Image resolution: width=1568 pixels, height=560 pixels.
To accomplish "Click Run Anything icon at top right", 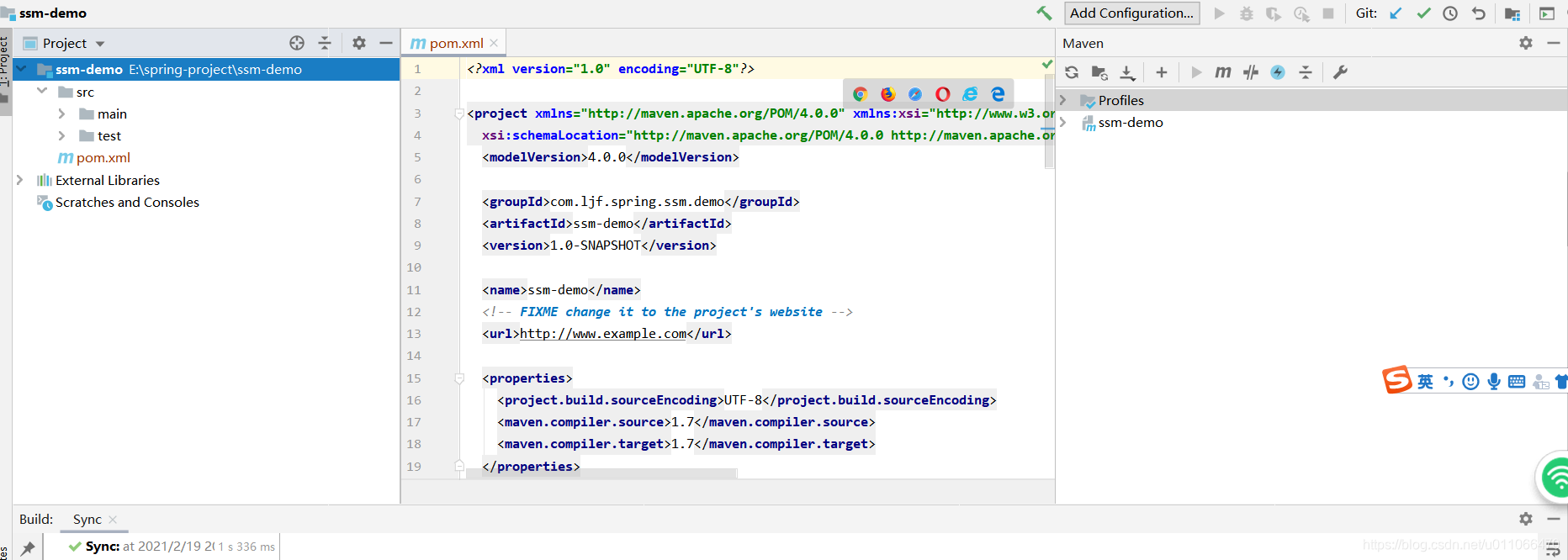I will coord(1547,13).
